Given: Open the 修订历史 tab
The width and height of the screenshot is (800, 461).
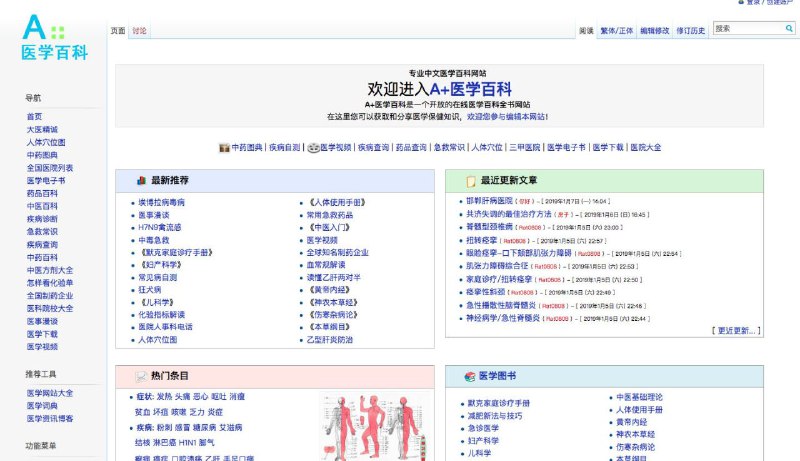Looking at the screenshot, I should tap(691, 31).
